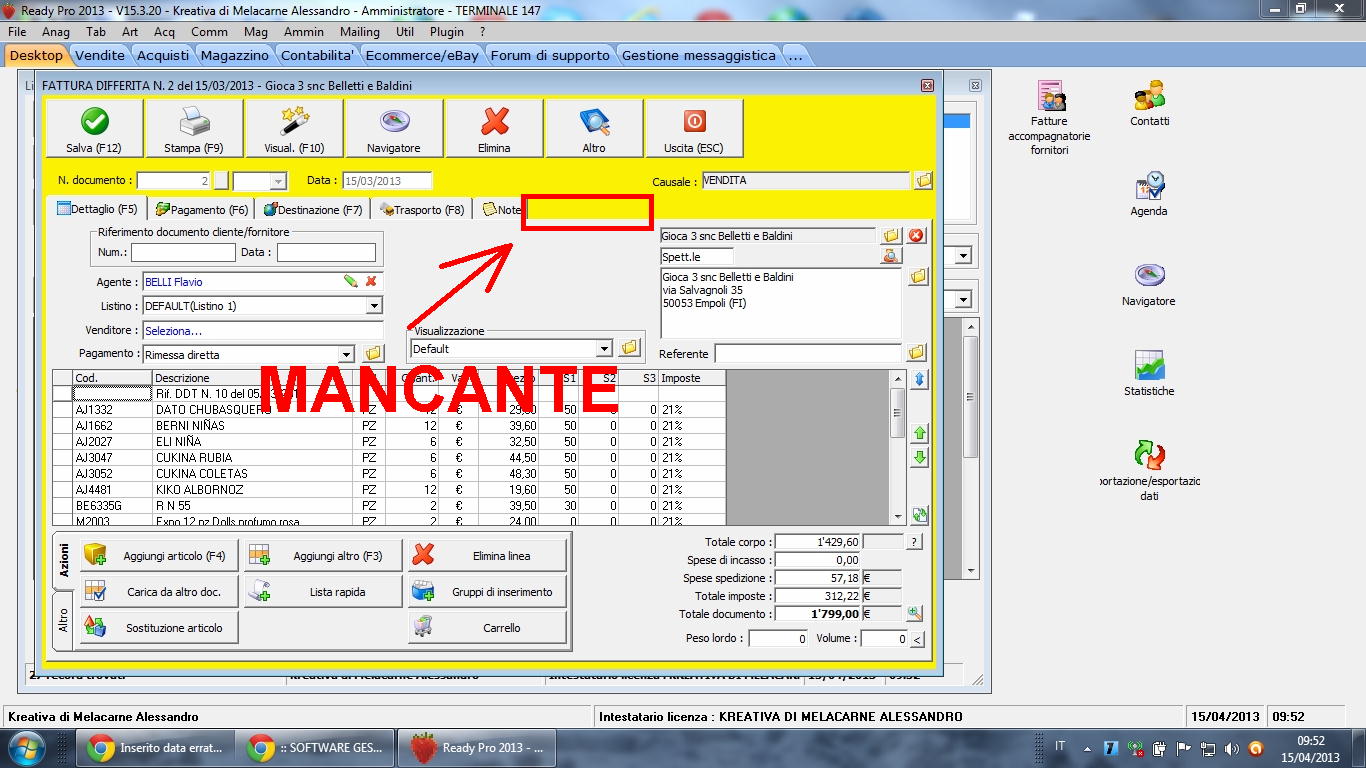Open the Altro toolbar button with magnifier

pyautogui.click(x=594, y=128)
